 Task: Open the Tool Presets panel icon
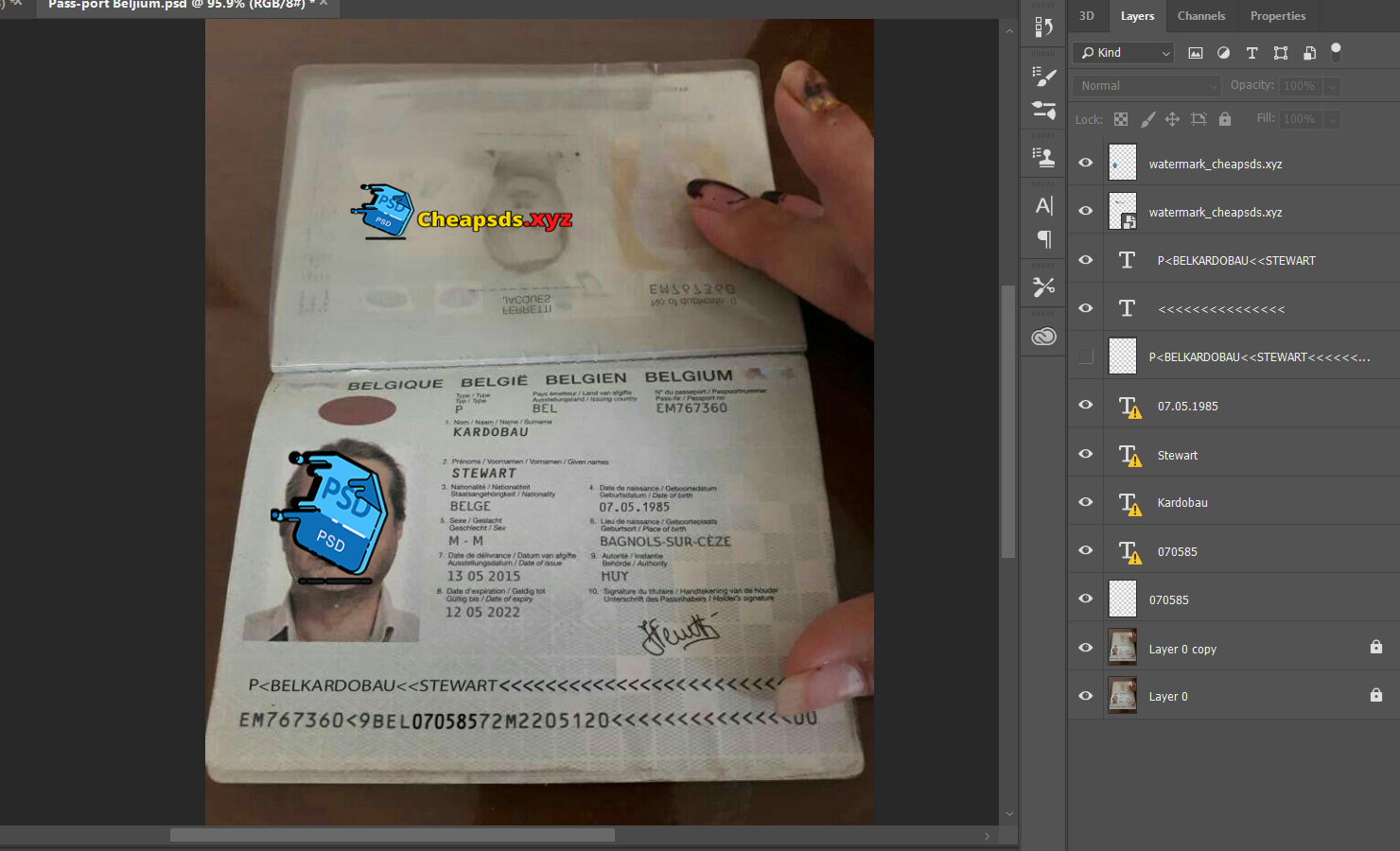pyautogui.click(x=1043, y=287)
